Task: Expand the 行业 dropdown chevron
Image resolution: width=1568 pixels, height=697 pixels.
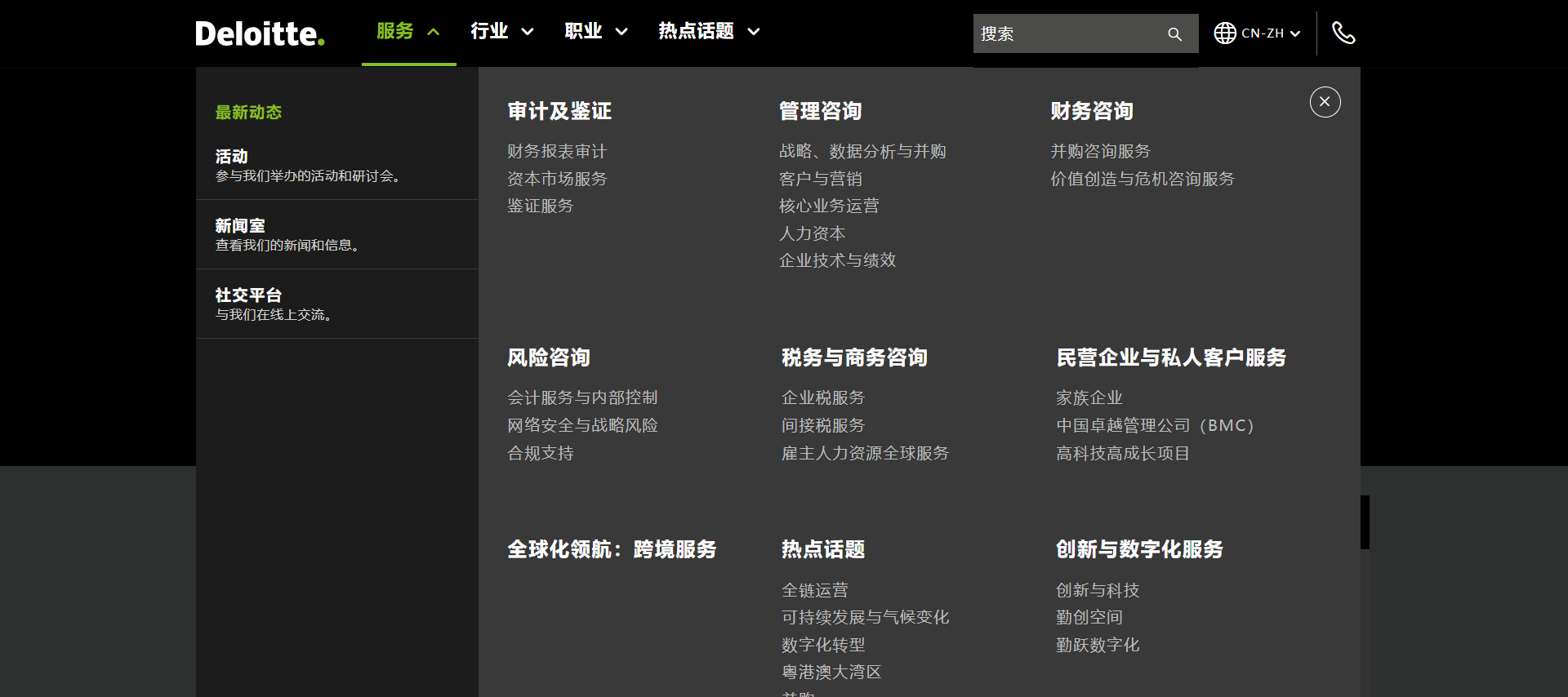Action: (528, 32)
